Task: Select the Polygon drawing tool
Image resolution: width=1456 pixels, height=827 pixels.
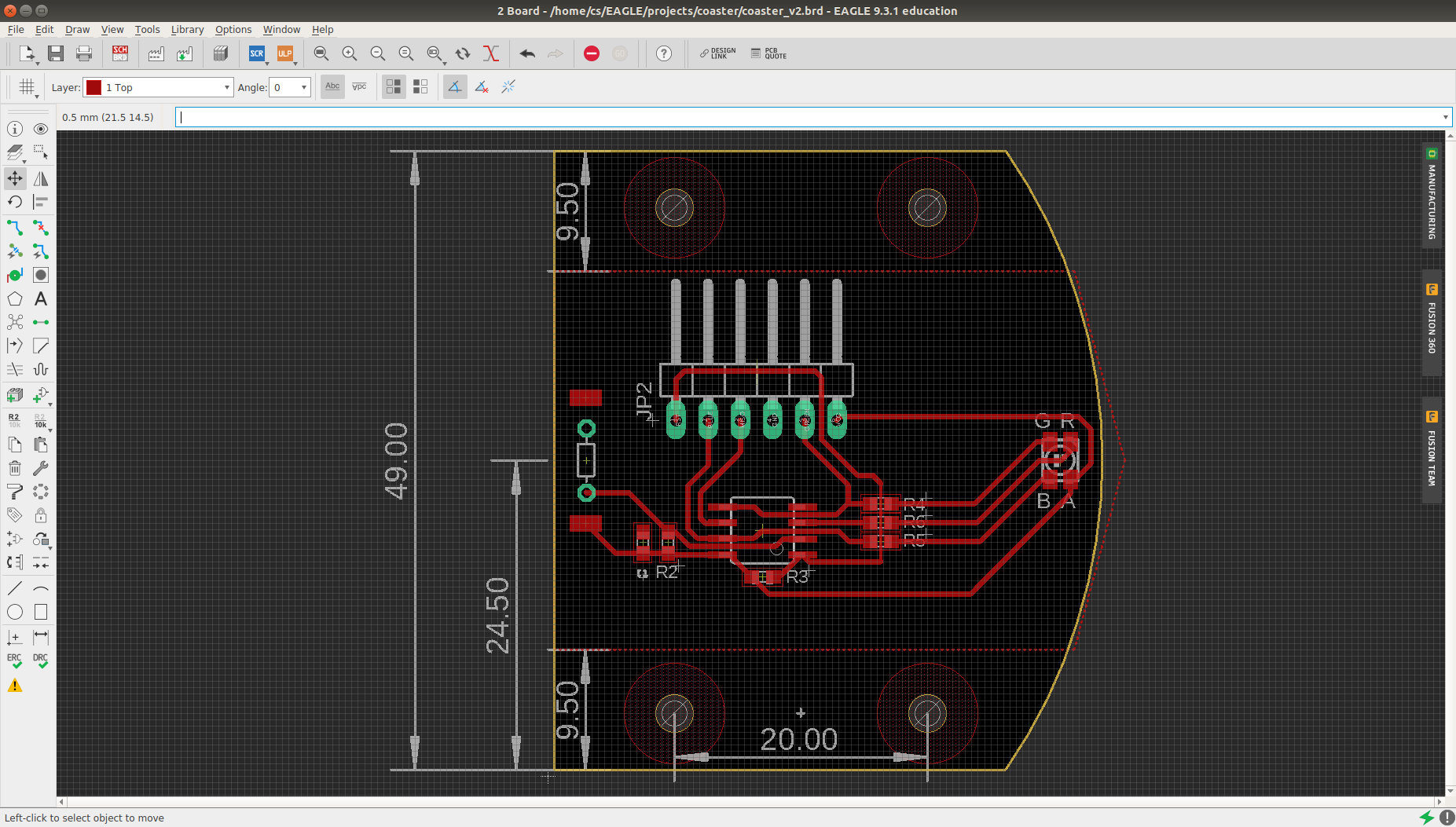Action: [15, 298]
